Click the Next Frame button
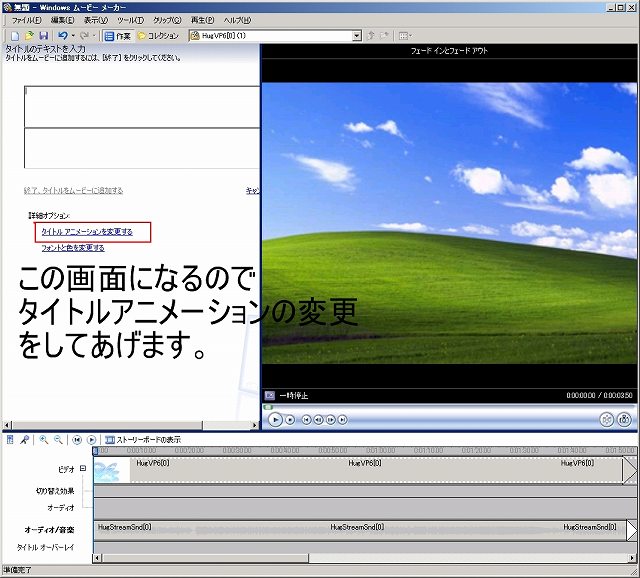Image resolution: width=640 pixels, height=578 pixels. (x=331, y=420)
